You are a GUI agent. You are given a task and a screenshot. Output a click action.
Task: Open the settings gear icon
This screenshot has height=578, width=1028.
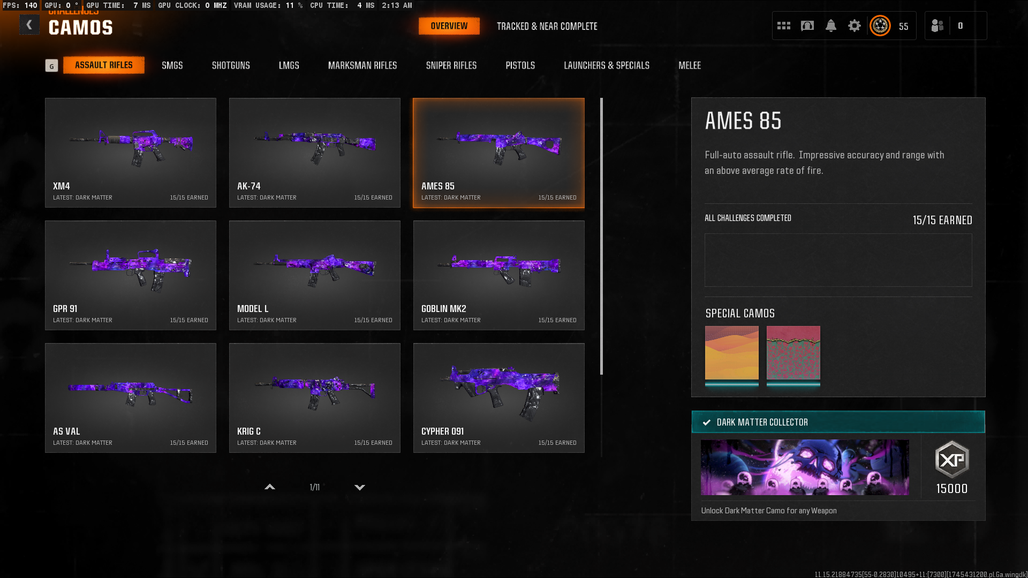(854, 26)
